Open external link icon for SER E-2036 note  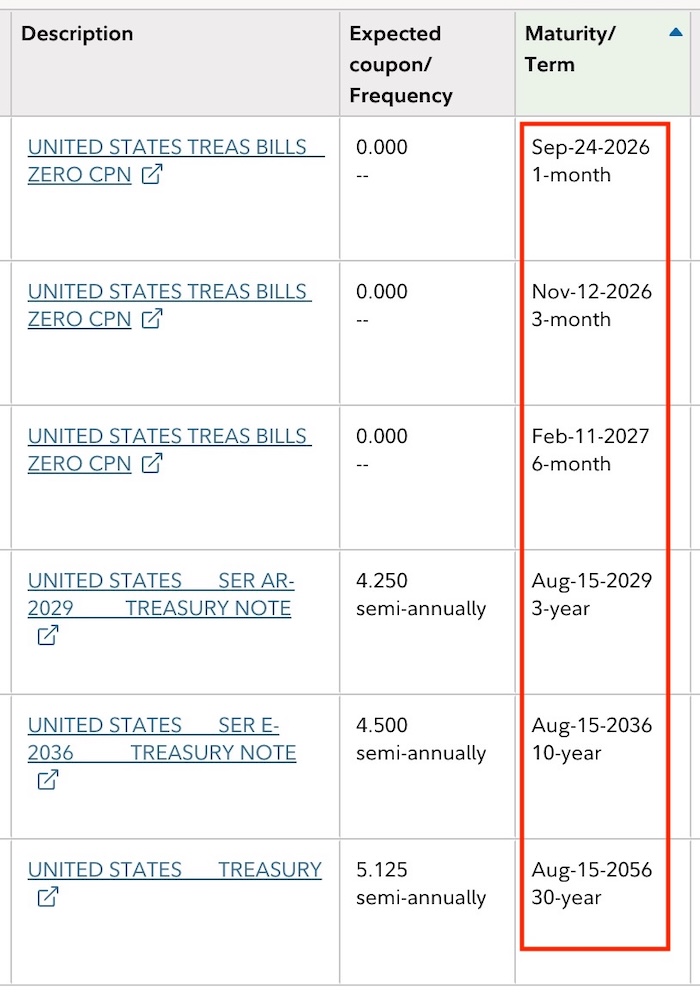(x=48, y=780)
